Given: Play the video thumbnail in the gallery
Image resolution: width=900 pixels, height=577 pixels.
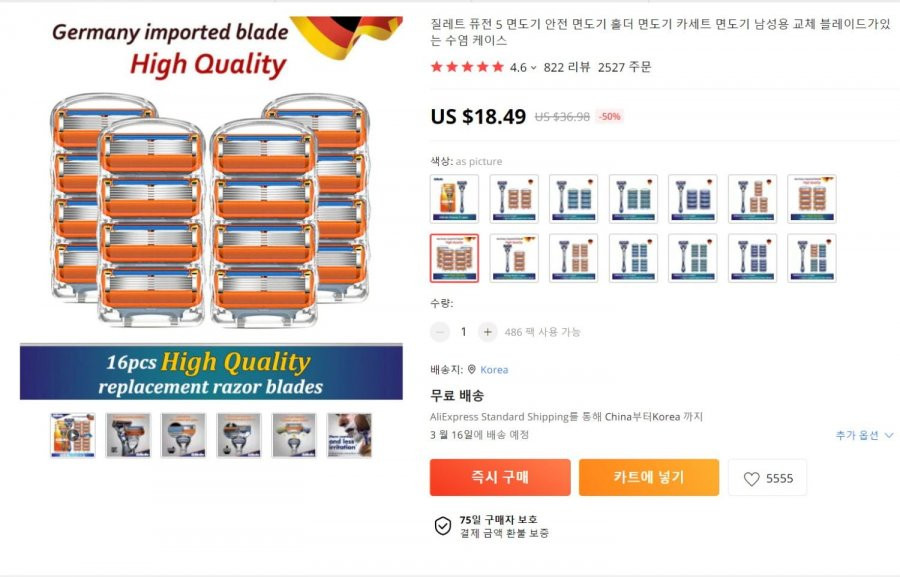Looking at the screenshot, I should [73, 435].
